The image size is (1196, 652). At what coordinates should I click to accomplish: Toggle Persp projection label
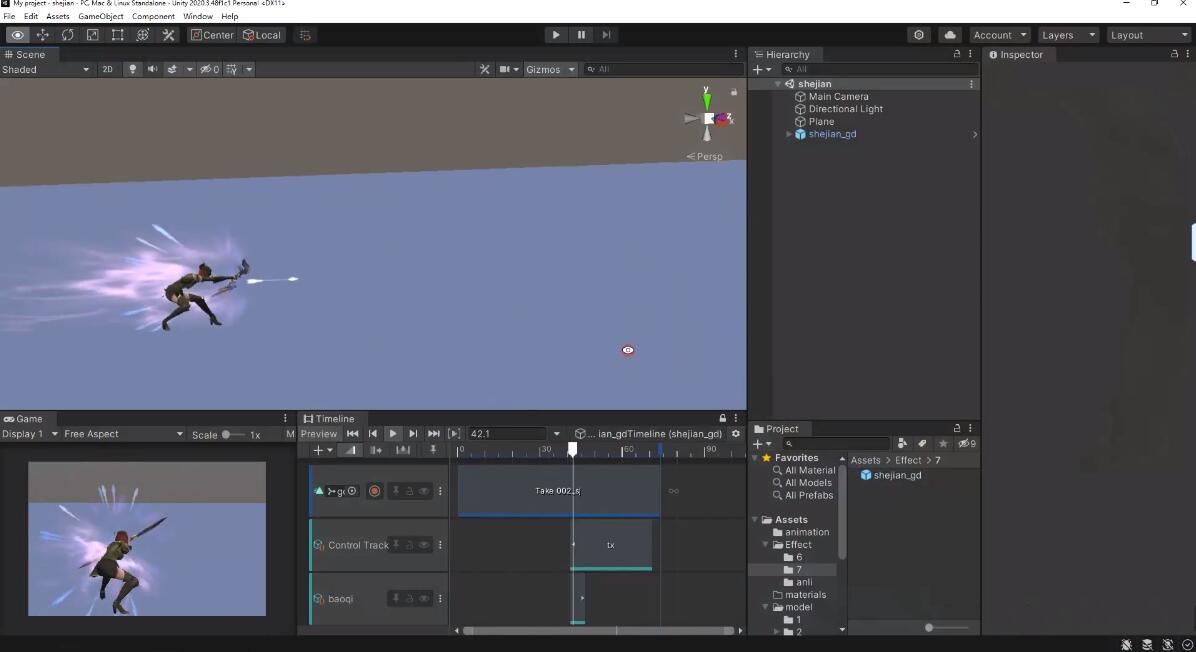click(705, 156)
